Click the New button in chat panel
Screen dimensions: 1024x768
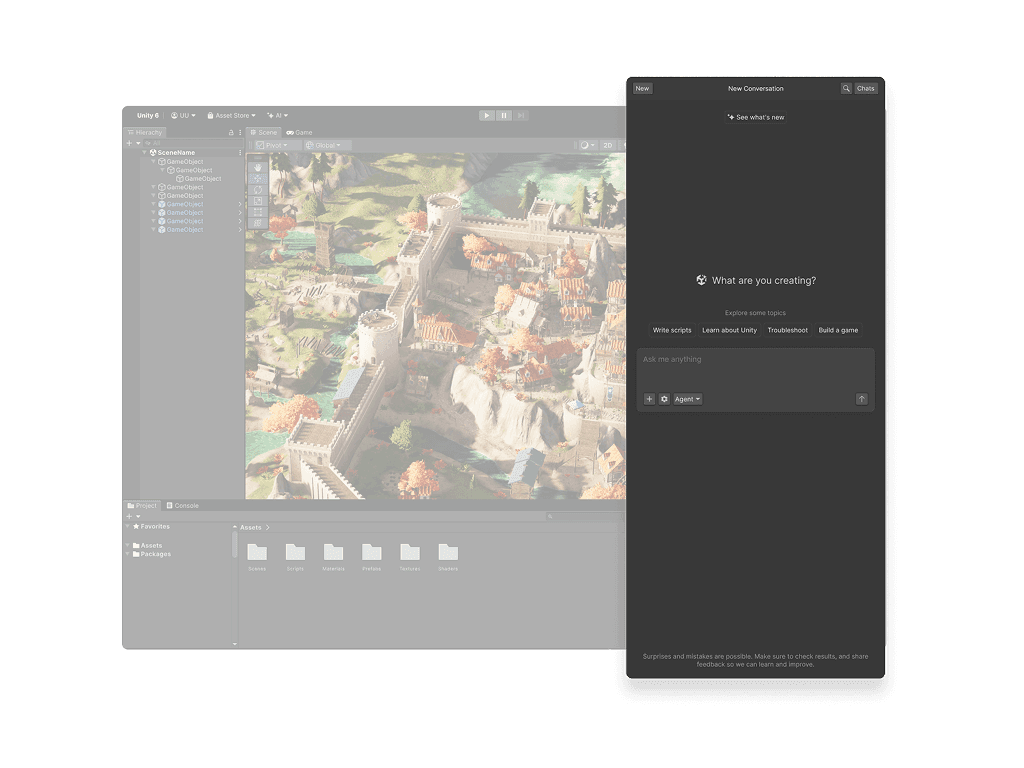click(643, 88)
